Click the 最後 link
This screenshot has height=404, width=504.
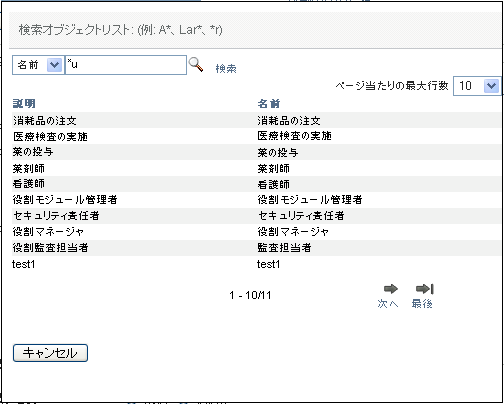coord(422,304)
